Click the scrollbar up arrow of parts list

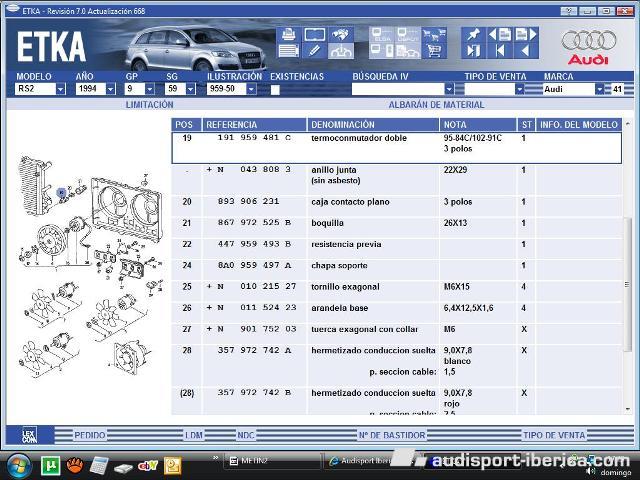pyautogui.click(x=627, y=123)
